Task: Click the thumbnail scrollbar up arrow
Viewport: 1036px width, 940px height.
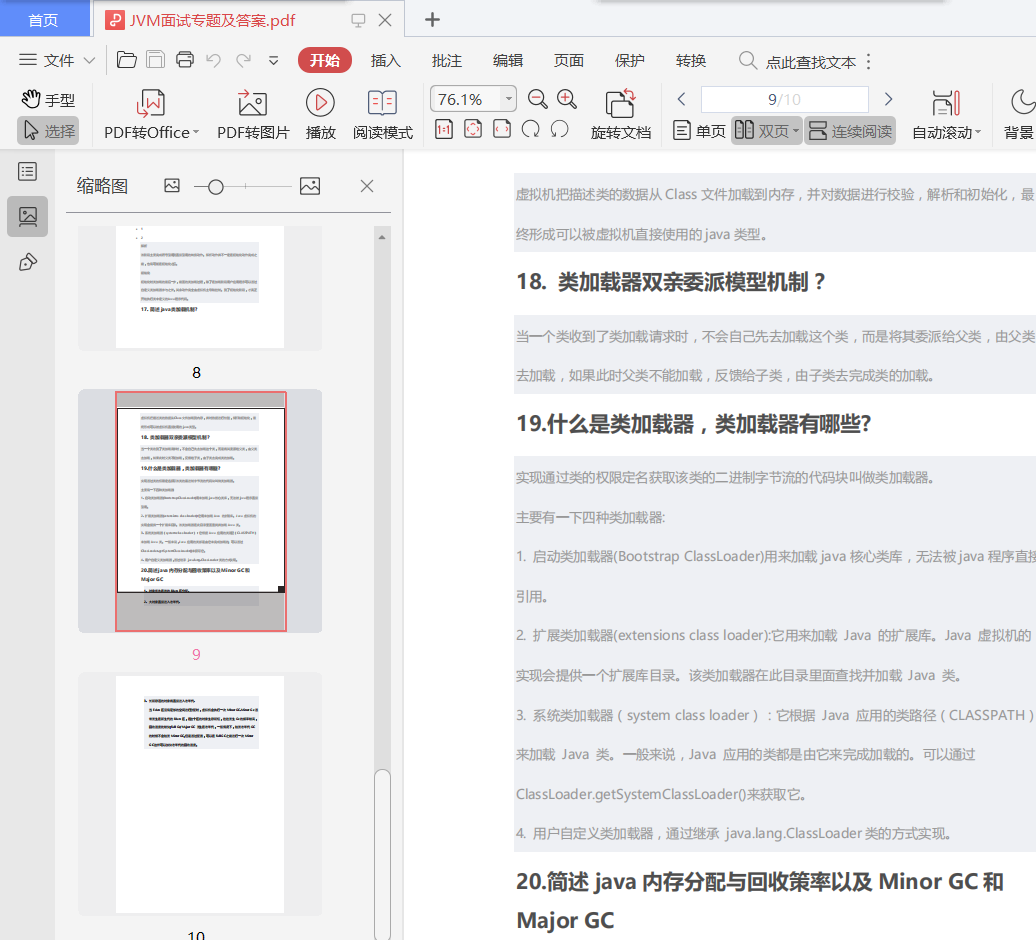Action: tap(382, 236)
